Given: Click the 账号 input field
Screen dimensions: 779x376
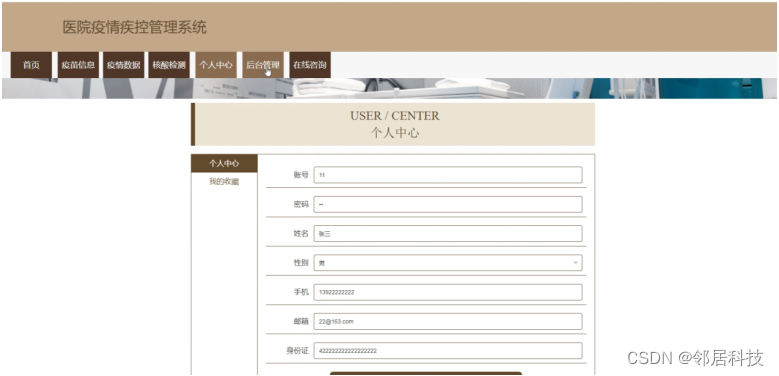Looking at the screenshot, I should point(448,175).
